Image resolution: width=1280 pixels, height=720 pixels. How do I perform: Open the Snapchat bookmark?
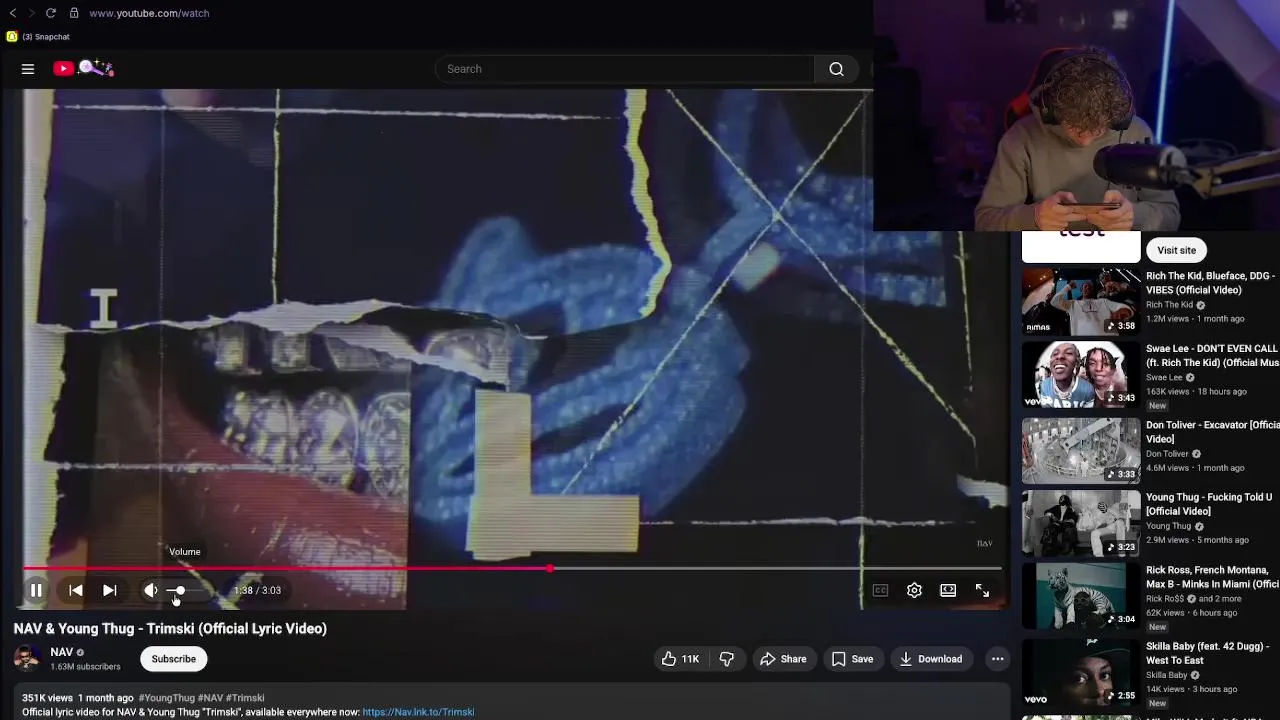click(38, 37)
